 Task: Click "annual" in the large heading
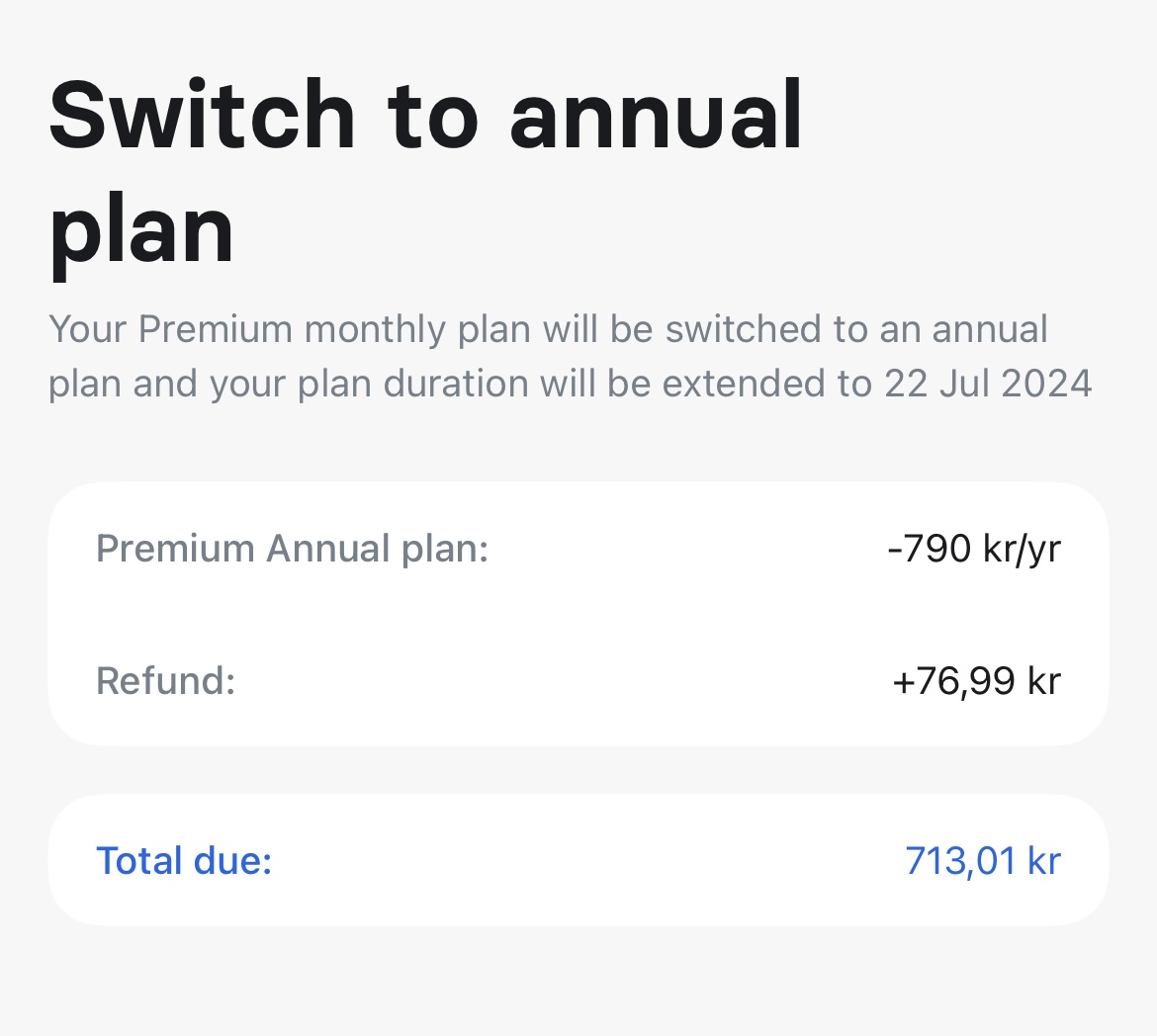tap(656, 115)
